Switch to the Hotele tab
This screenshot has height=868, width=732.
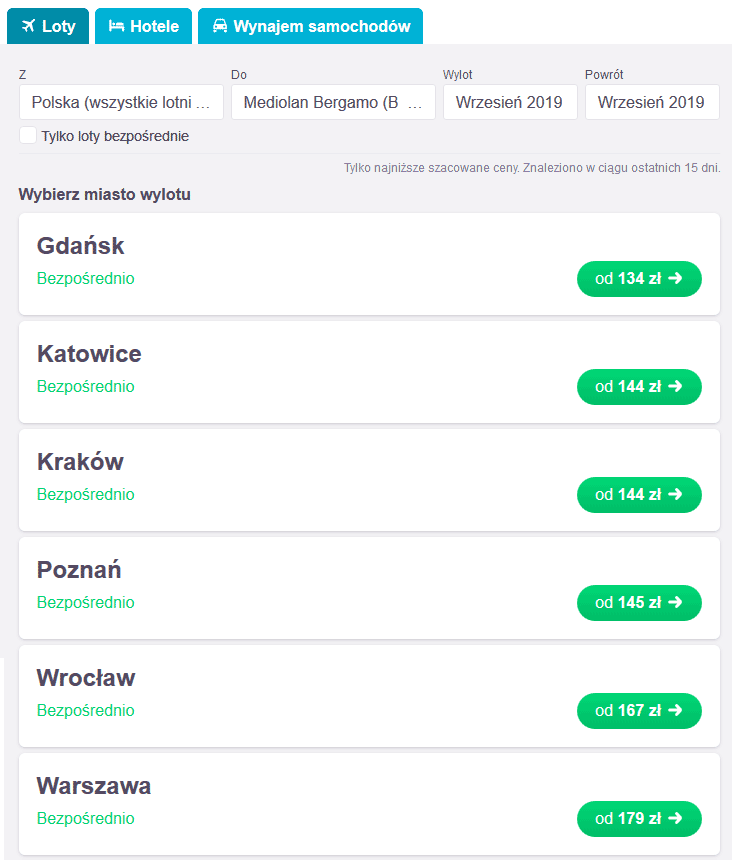[143, 26]
